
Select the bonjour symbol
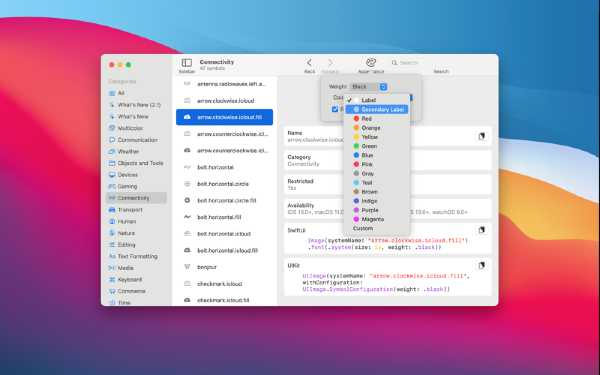coord(225,267)
